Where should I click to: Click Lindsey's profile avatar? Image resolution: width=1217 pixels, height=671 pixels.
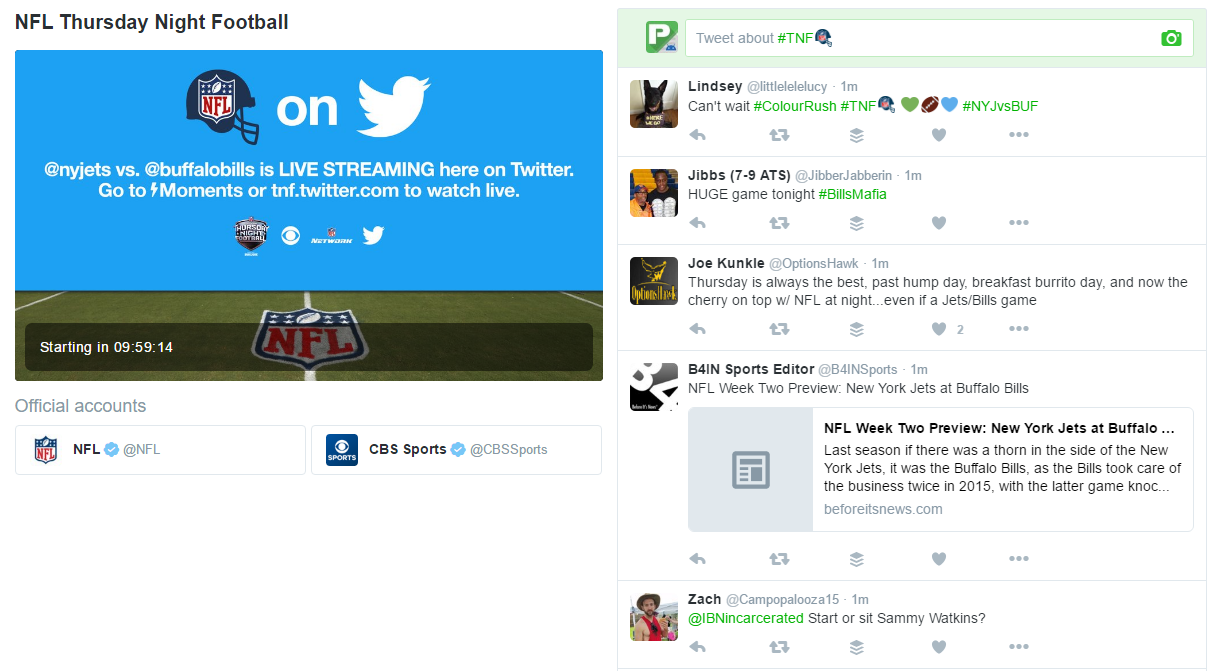654,103
